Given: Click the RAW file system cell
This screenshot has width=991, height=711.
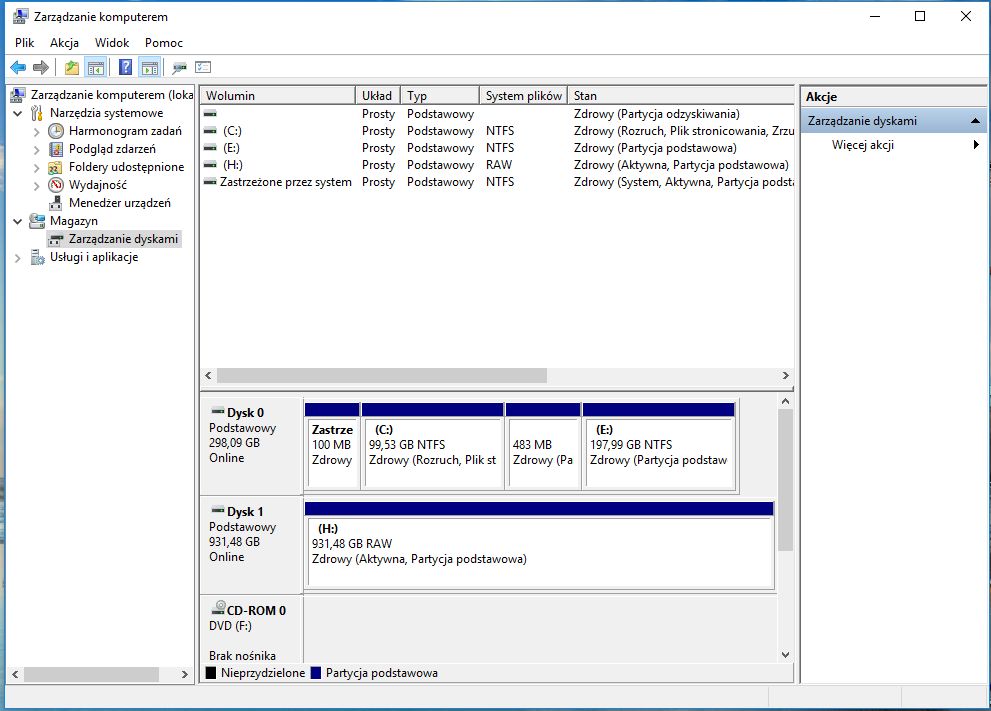Looking at the screenshot, I should coord(499,165).
